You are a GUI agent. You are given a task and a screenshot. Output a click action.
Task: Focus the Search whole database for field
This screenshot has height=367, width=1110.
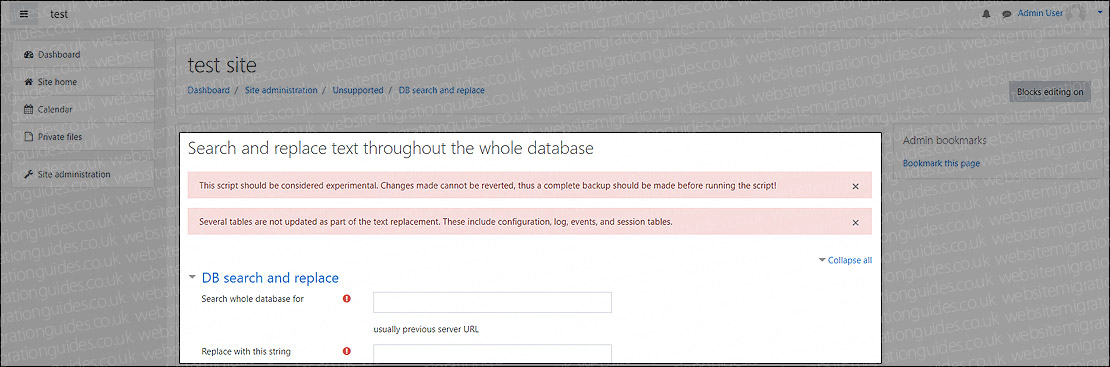(x=492, y=303)
